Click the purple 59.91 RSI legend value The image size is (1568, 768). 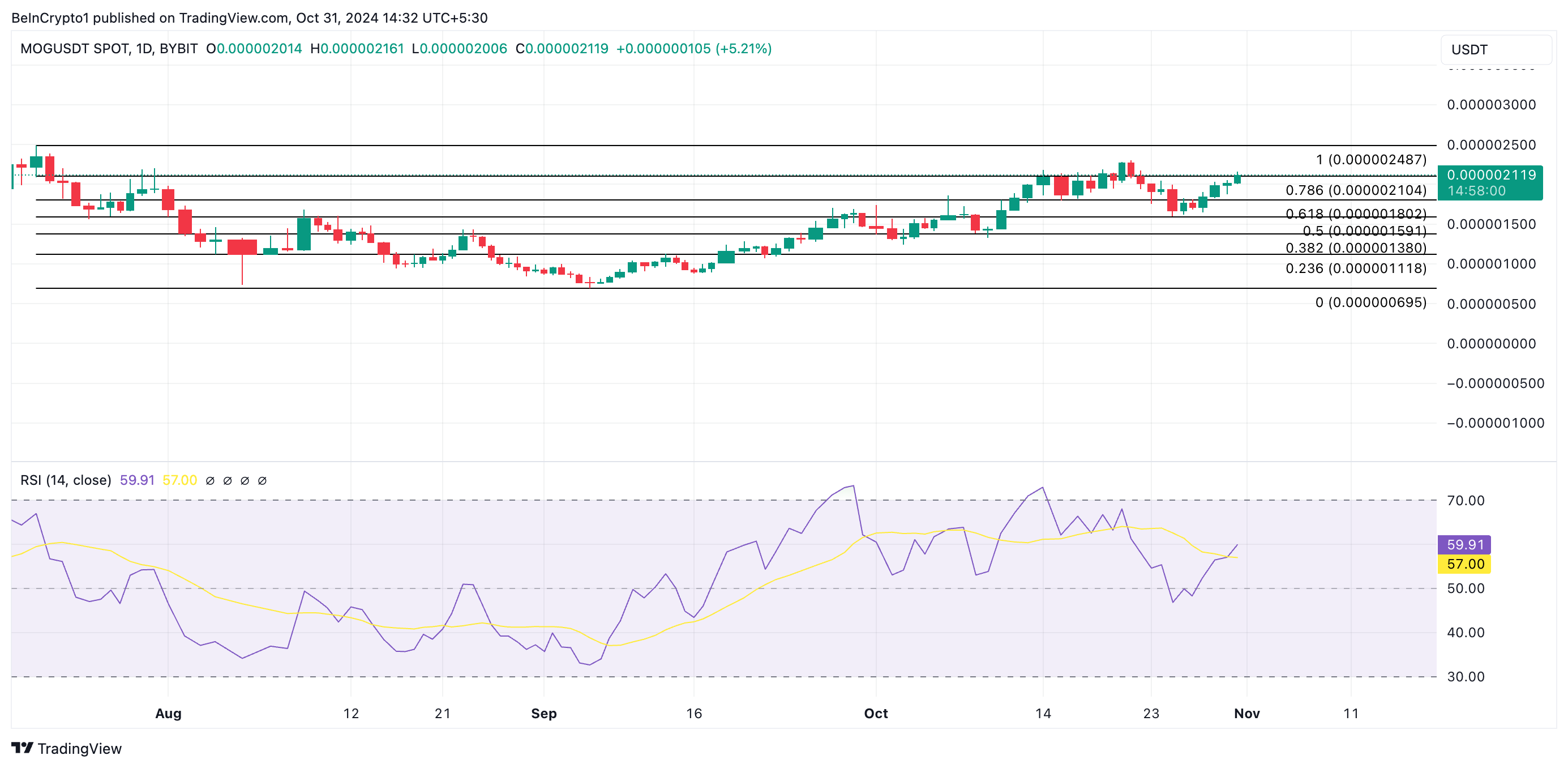pyautogui.click(x=137, y=480)
